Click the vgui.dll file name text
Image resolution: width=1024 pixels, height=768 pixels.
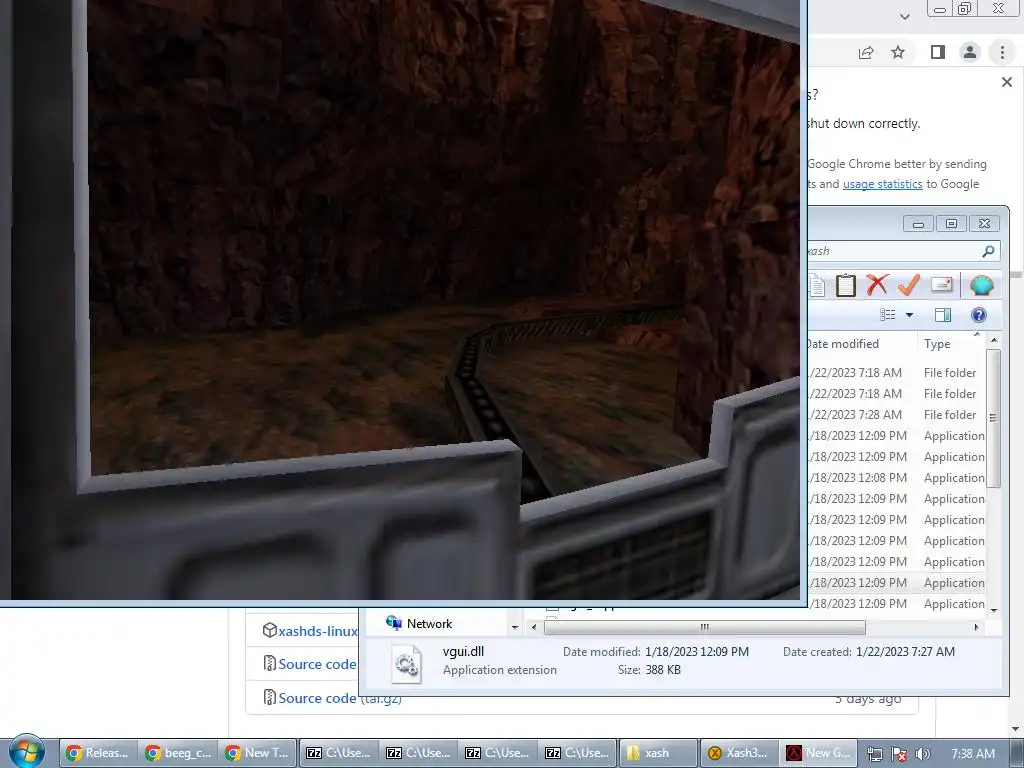click(x=463, y=652)
